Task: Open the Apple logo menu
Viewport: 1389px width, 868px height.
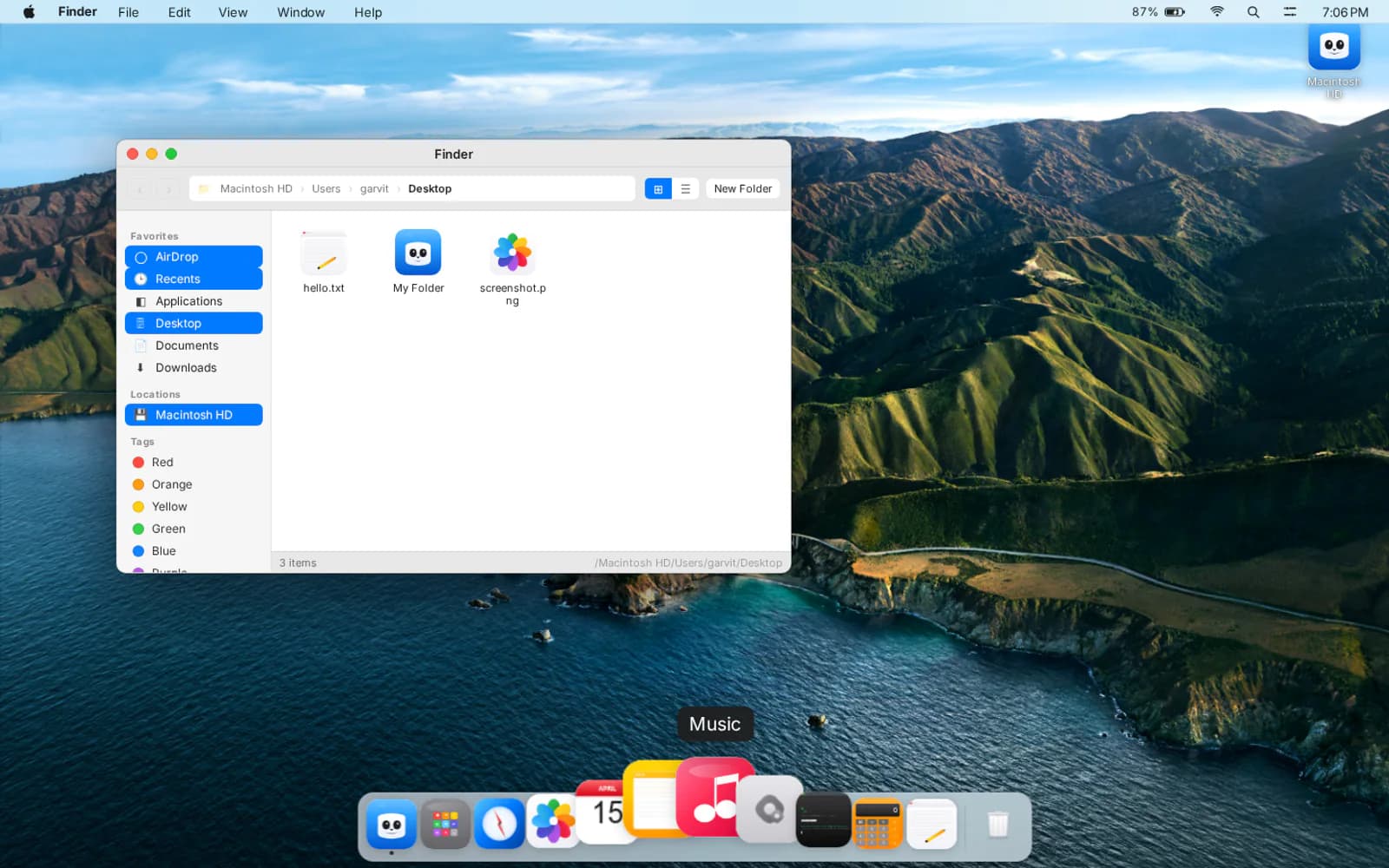Action: (x=29, y=12)
